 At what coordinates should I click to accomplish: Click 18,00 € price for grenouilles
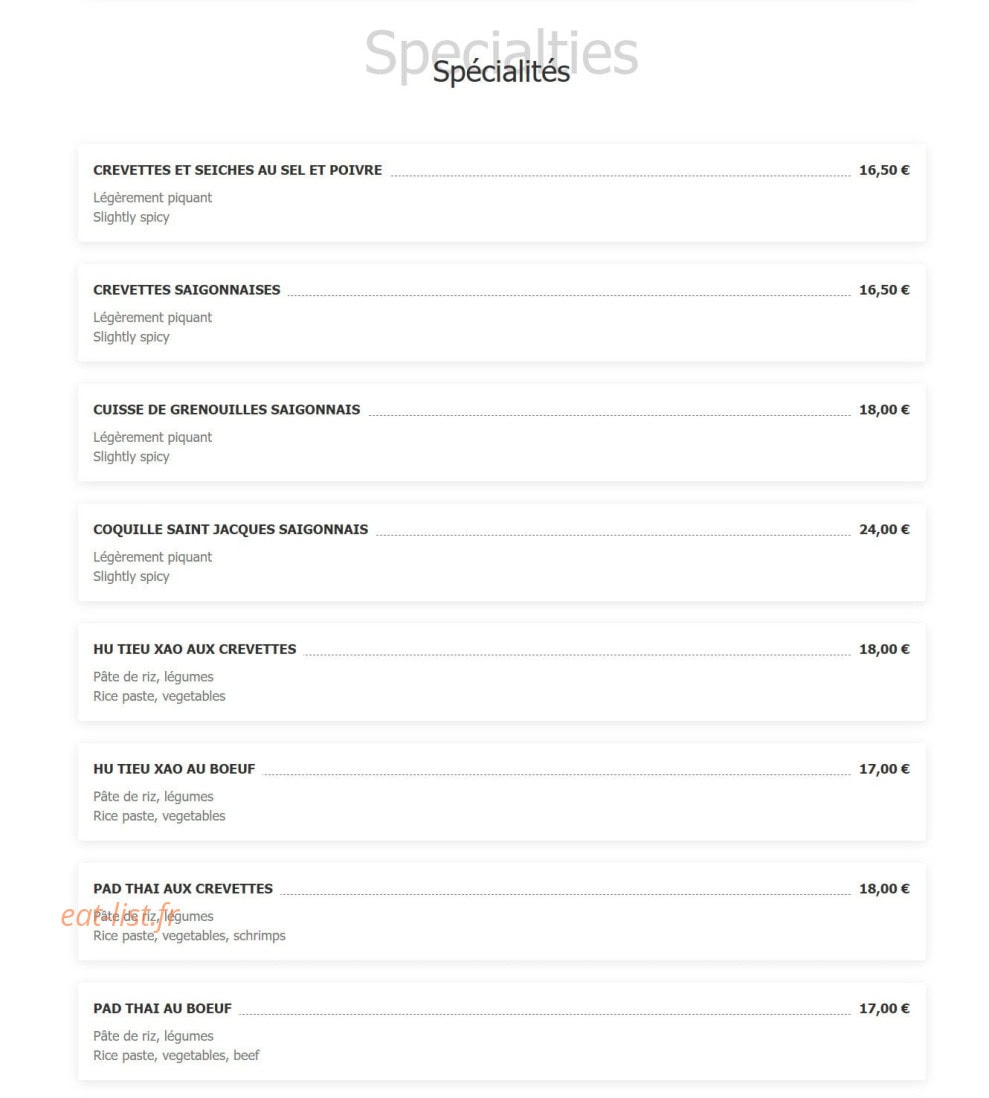(x=884, y=410)
